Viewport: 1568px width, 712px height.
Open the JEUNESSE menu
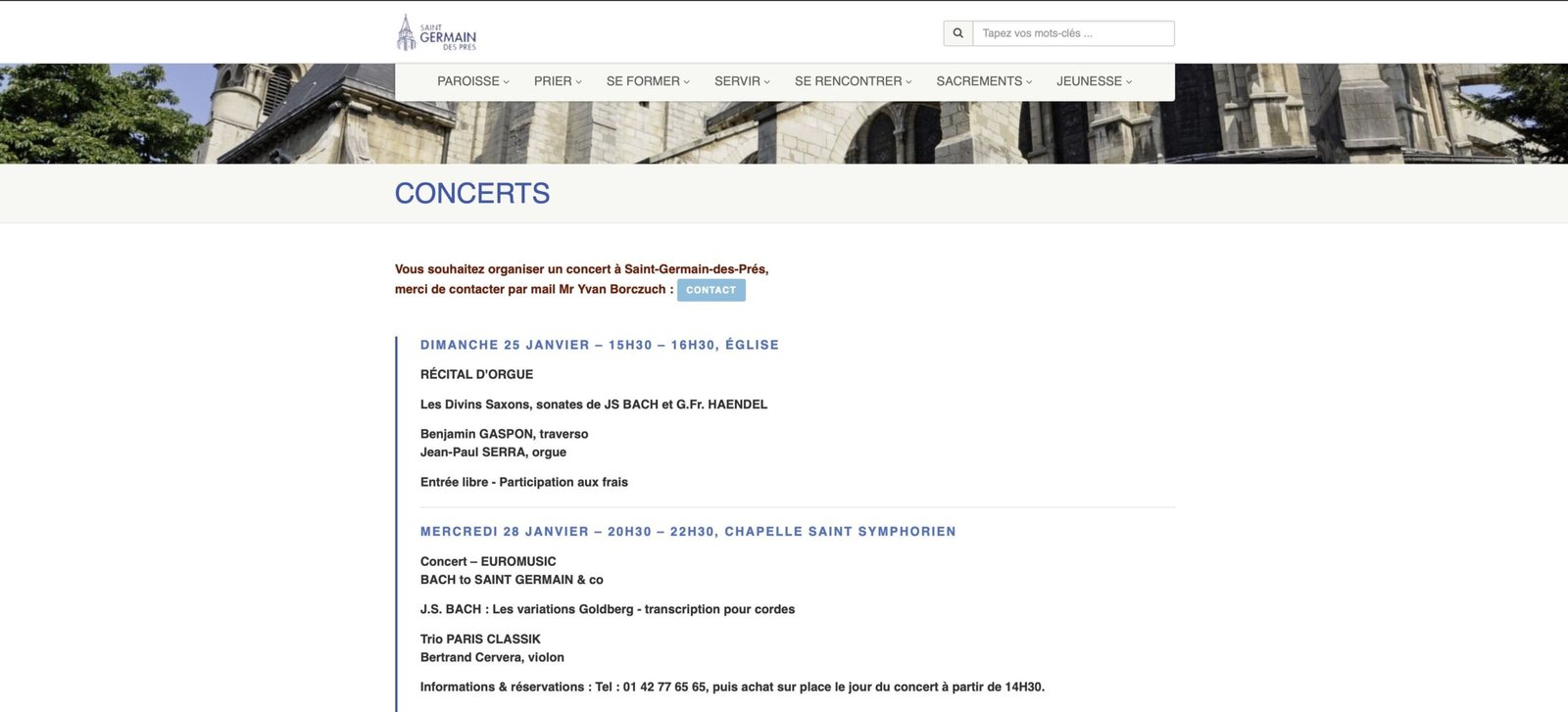click(1093, 81)
